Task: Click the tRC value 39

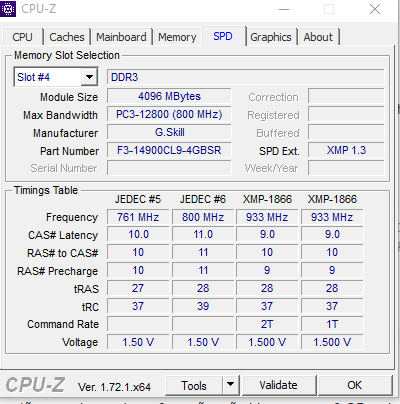Action: coord(203,306)
